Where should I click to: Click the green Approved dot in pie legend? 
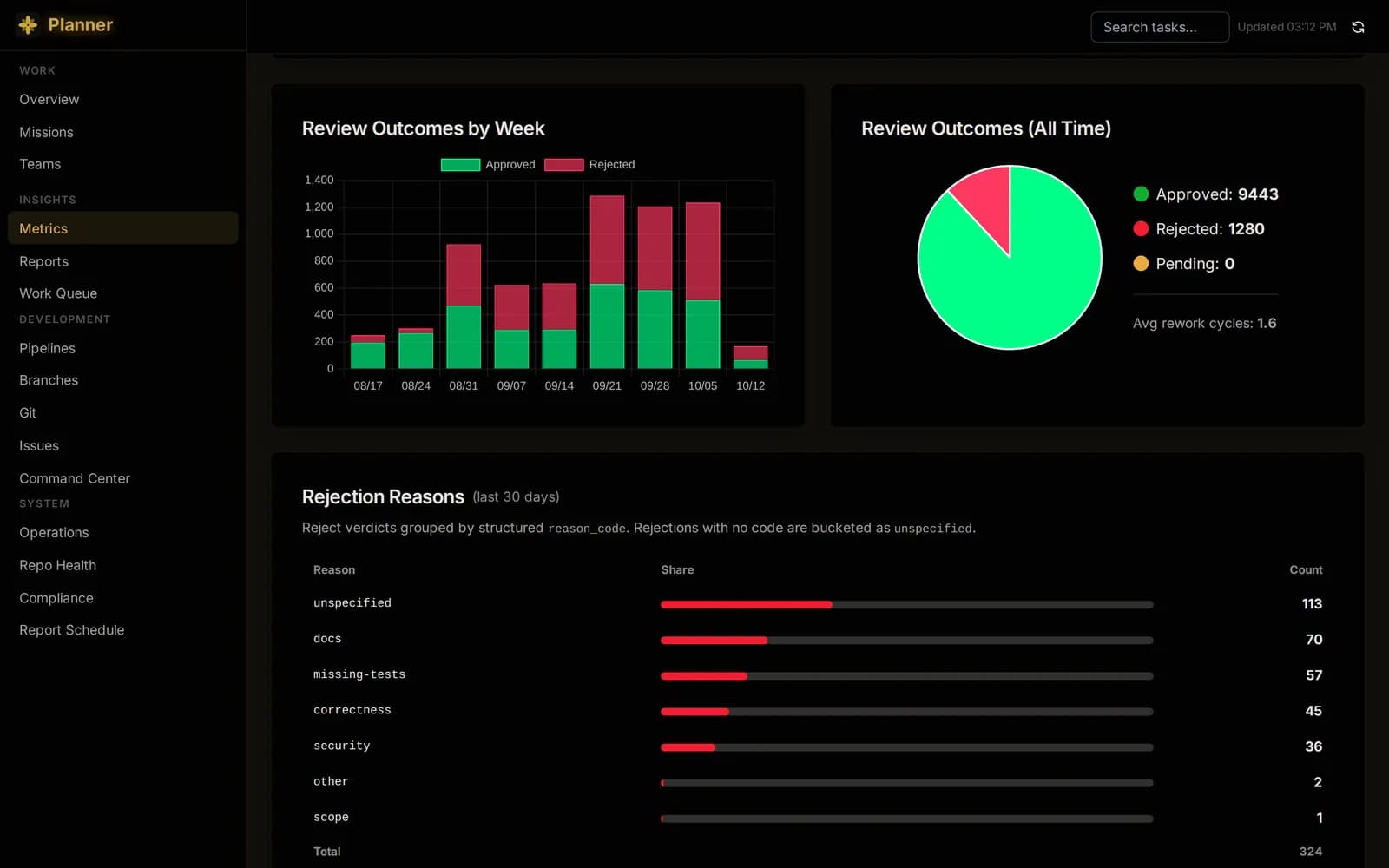(x=1141, y=194)
